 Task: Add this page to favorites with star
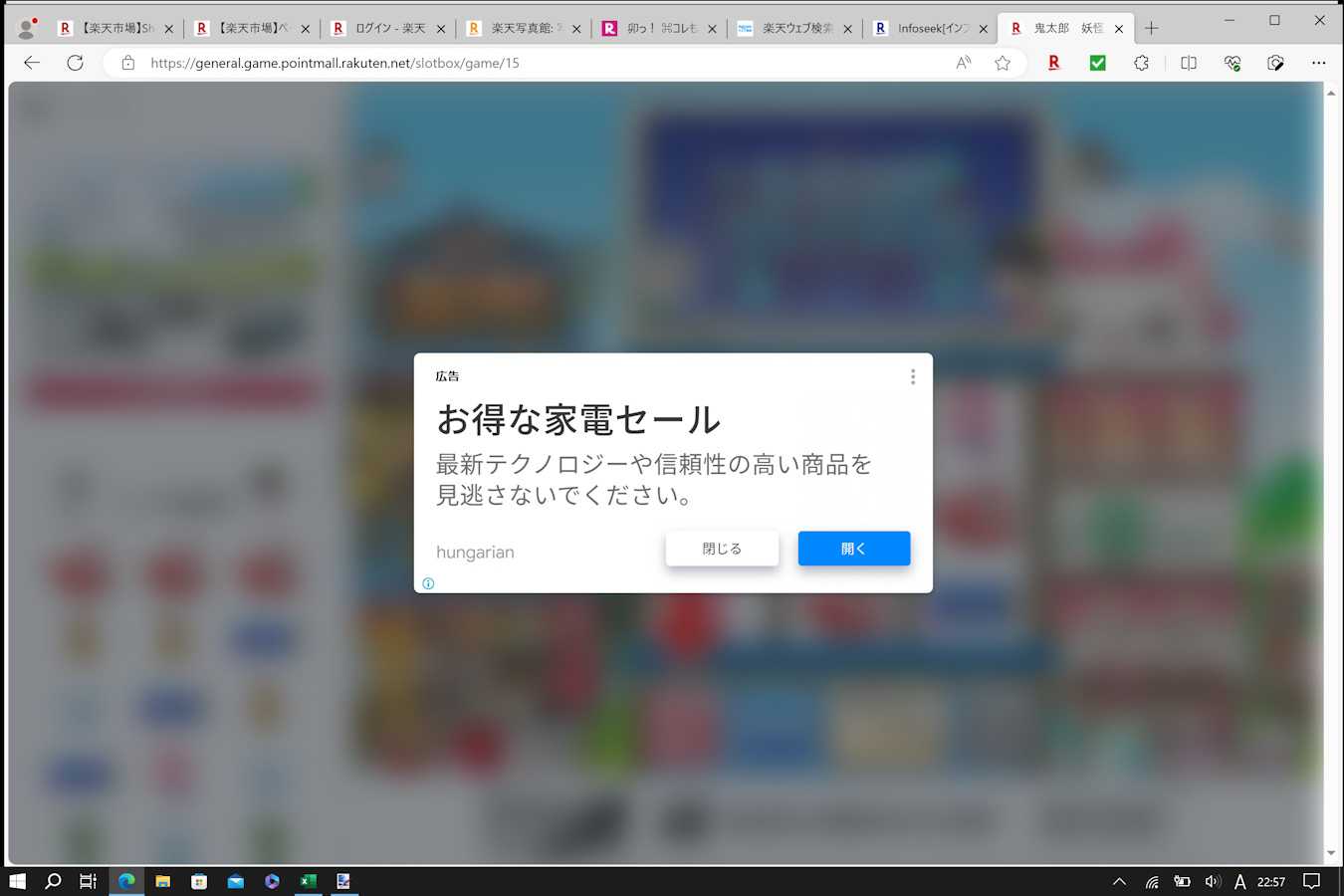(1003, 63)
